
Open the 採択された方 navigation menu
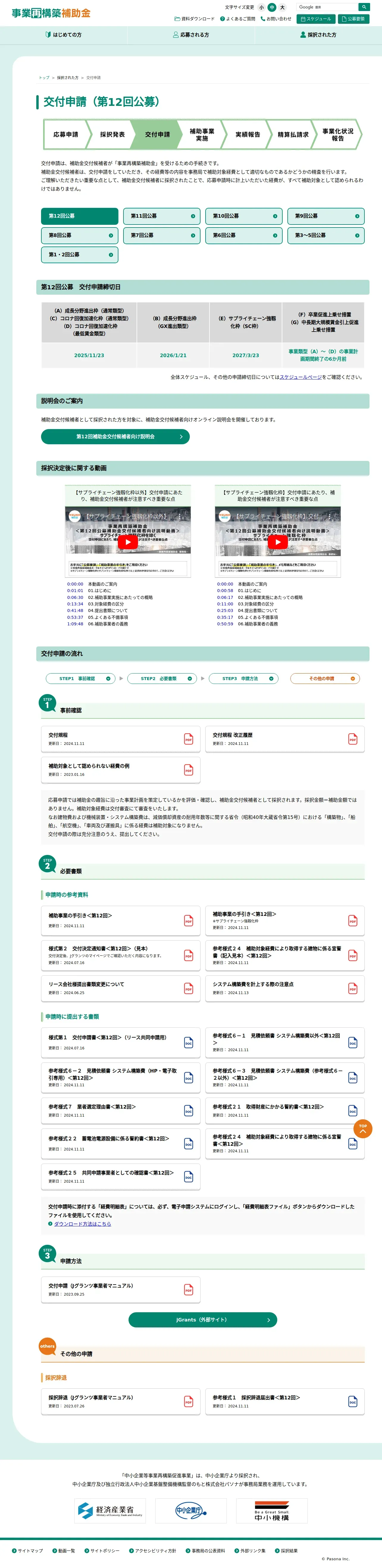pos(318,35)
